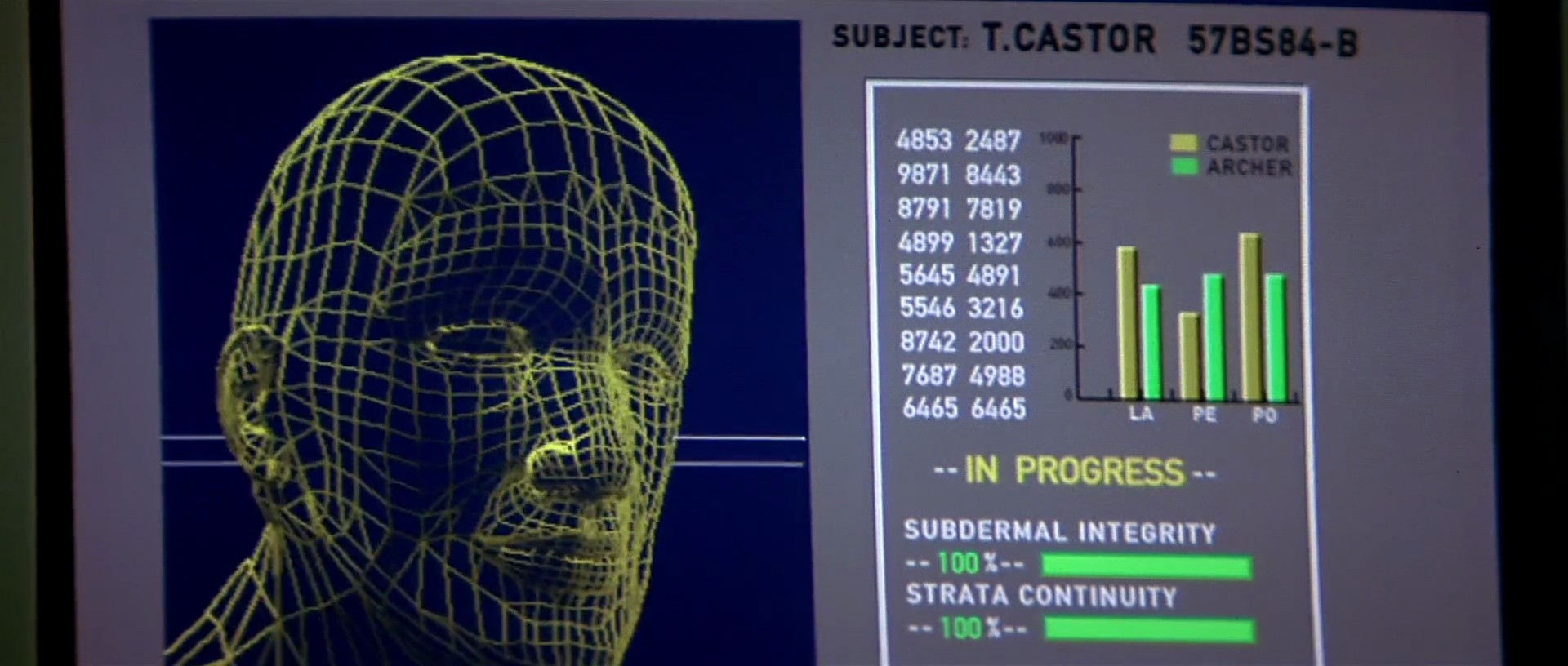
Task: Click the value "2487"
Action: click(x=992, y=141)
